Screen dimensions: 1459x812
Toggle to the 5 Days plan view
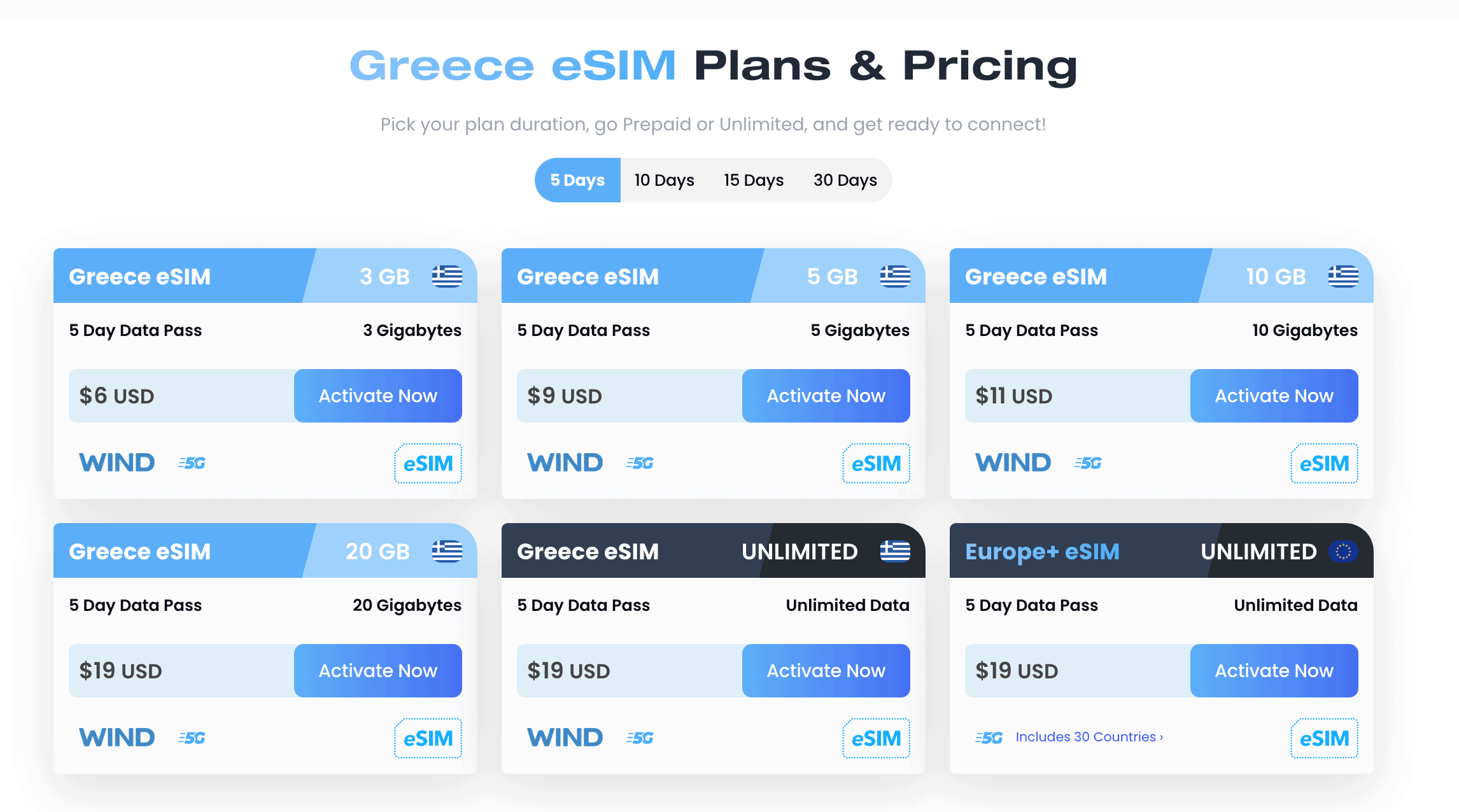[x=577, y=180]
